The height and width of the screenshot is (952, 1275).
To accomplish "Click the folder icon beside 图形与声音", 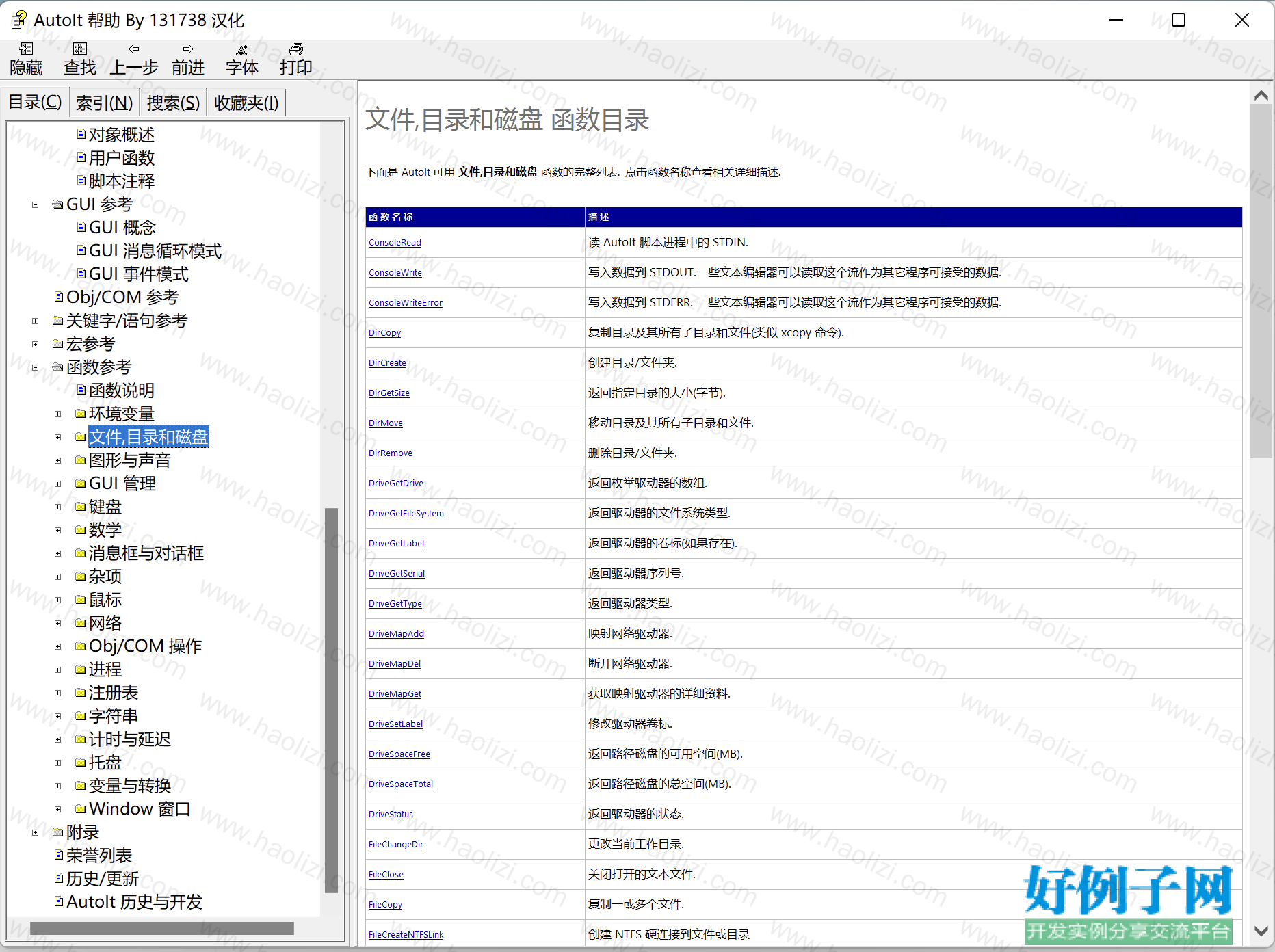I will pos(81,460).
